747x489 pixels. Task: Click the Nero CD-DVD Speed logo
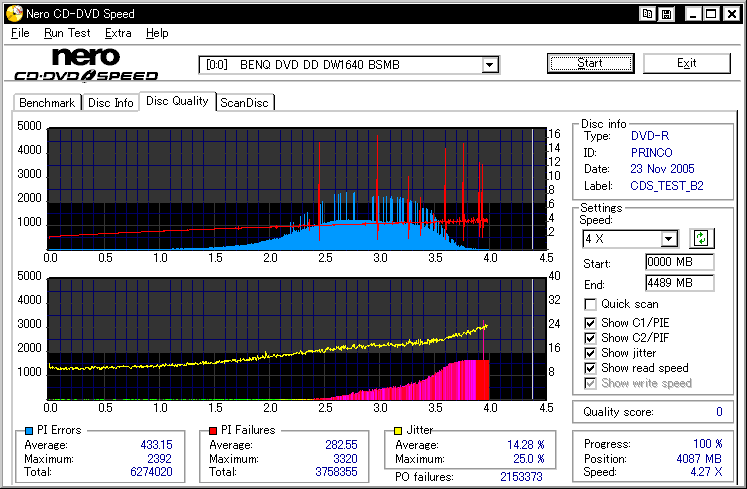coord(86,64)
